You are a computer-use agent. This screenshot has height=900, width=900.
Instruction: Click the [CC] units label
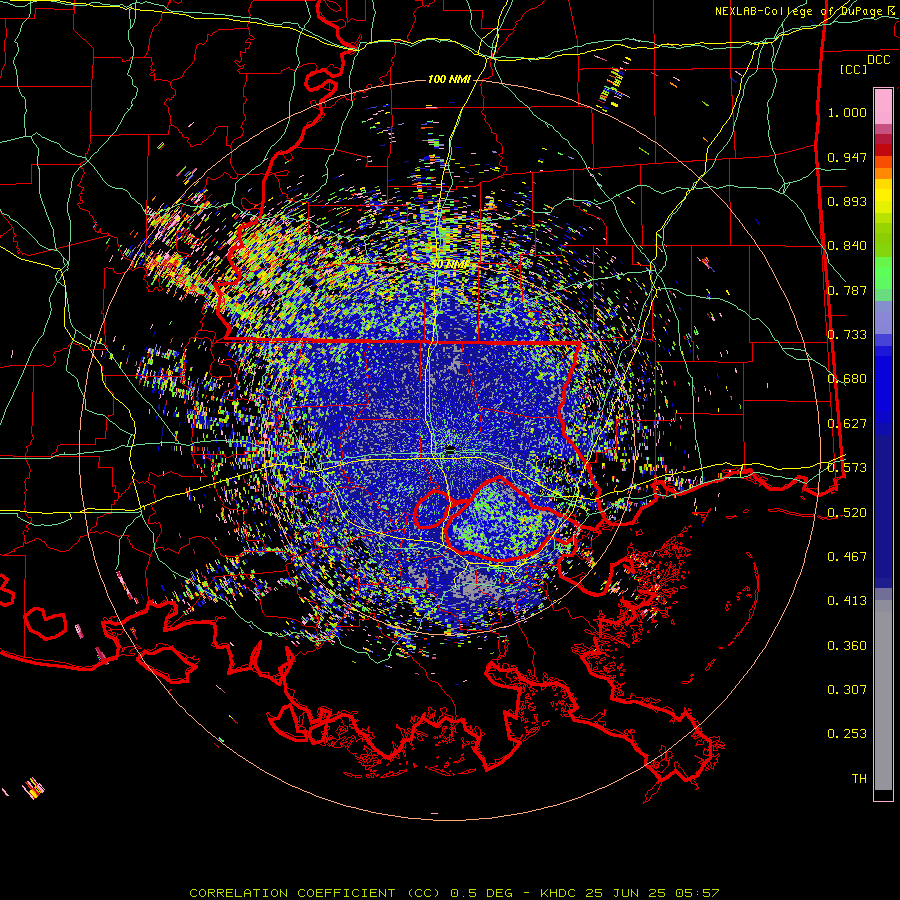coord(854,69)
